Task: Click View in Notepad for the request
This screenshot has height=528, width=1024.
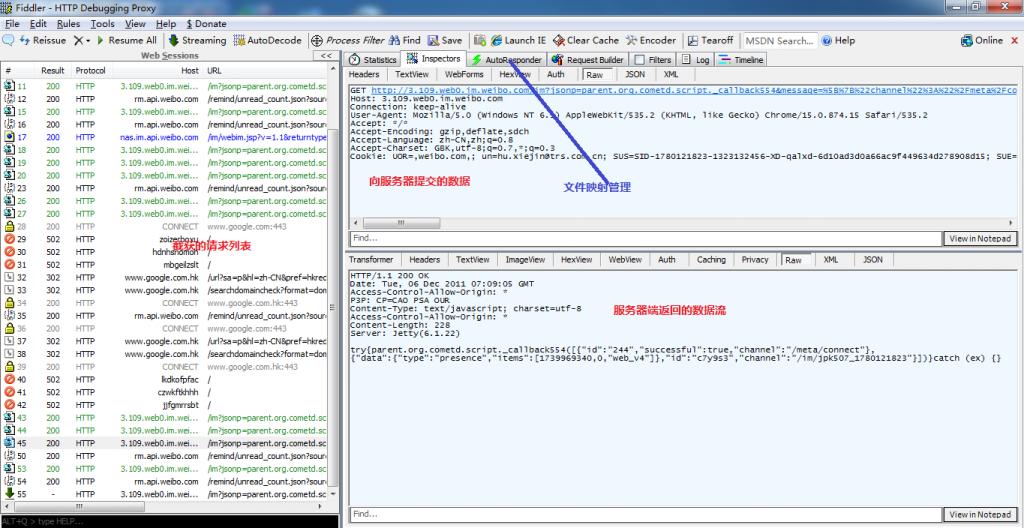Action: (980, 239)
